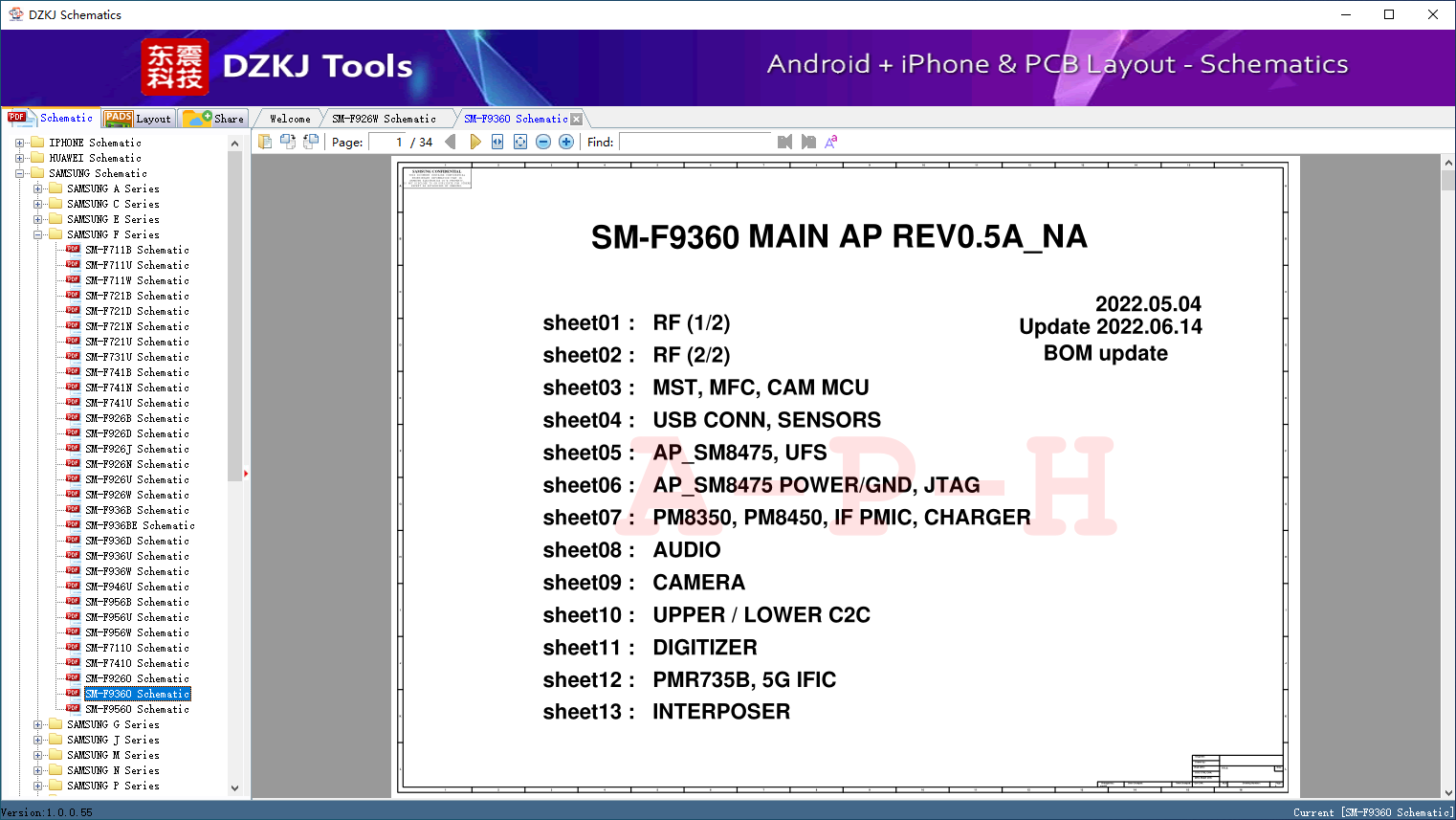Image resolution: width=1456 pixels, height=820 pixels.
Task: Click the document view scroll-up arrow
Action: coord(1448,163)
